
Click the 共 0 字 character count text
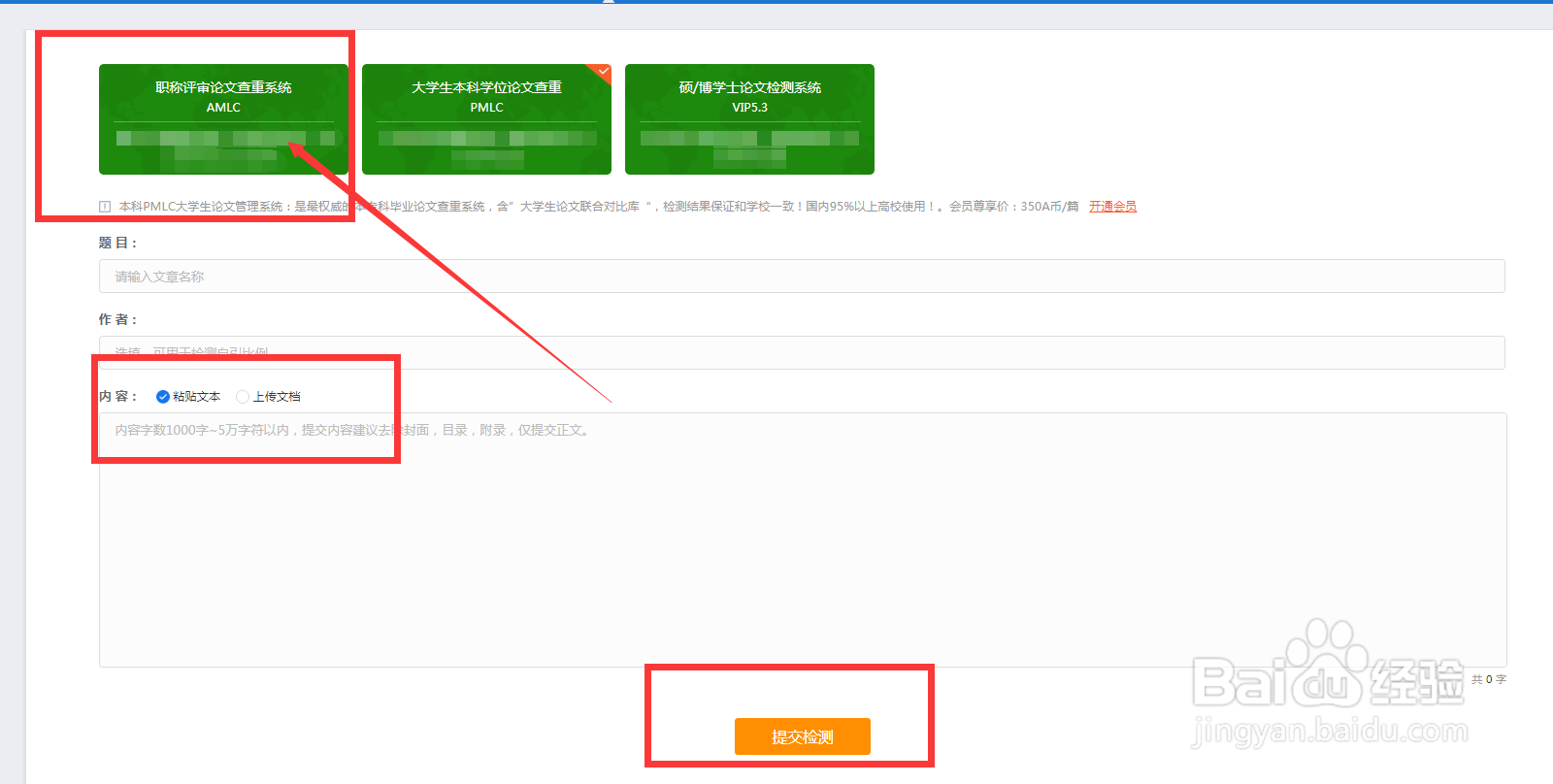pos(1489,679)
